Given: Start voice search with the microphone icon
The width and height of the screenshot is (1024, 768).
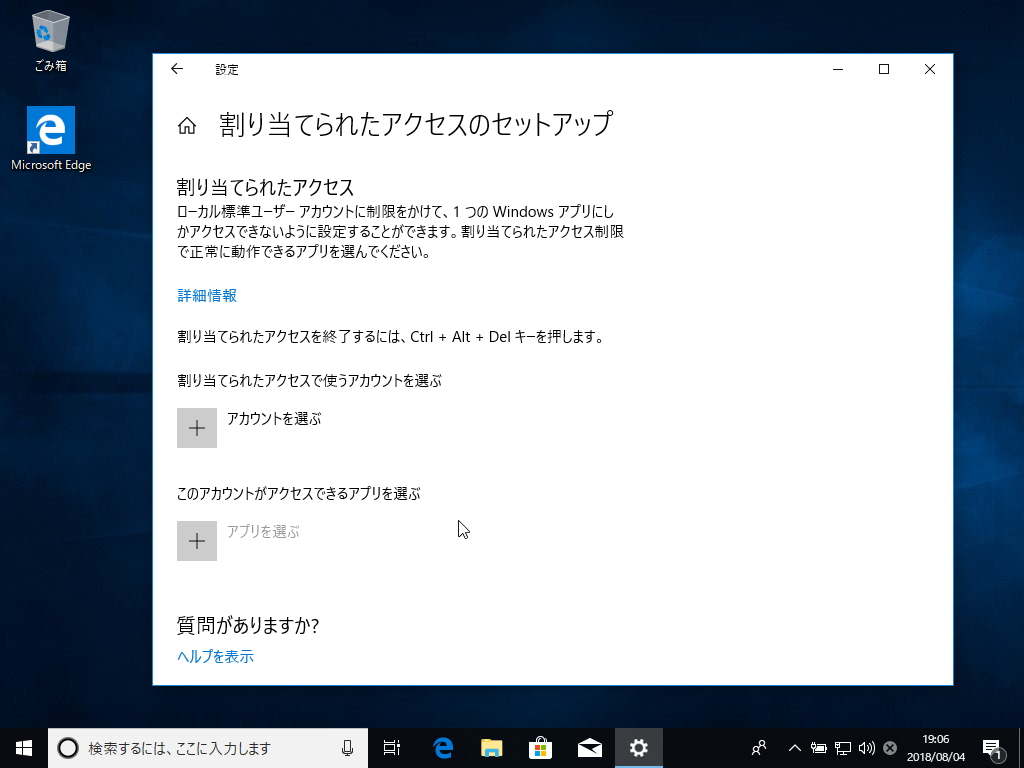Looking at the screenshot, I should click(x=349, y=747).
